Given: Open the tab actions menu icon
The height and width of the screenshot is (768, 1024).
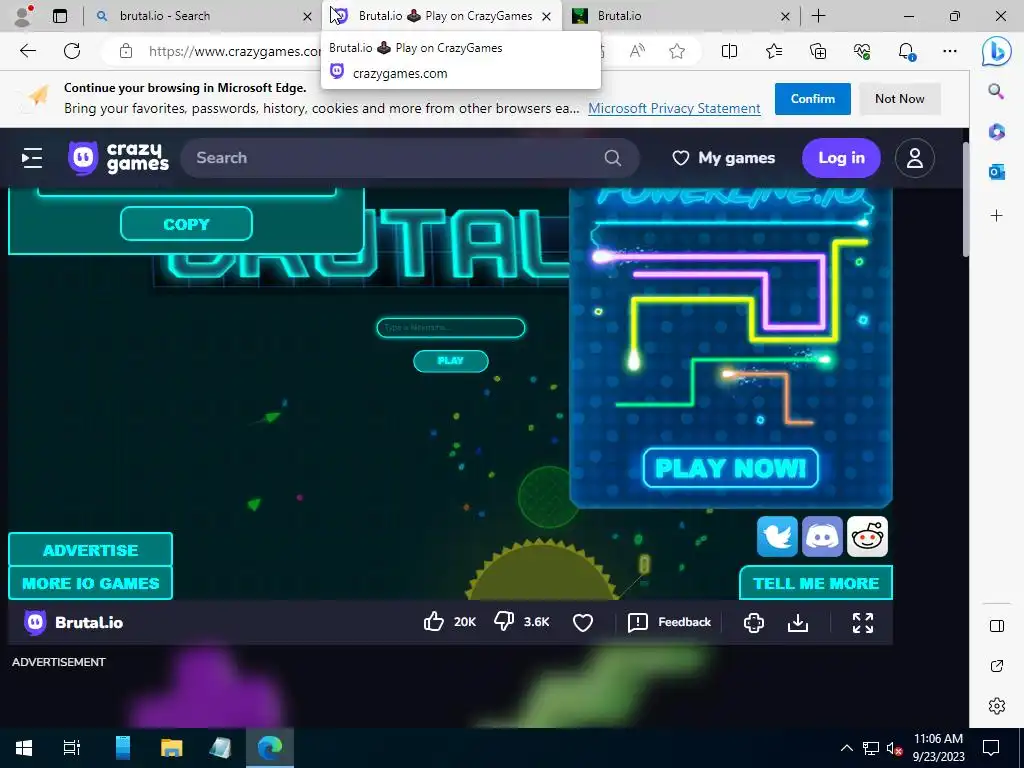Looking at the screenshot, I should [59, 16].
